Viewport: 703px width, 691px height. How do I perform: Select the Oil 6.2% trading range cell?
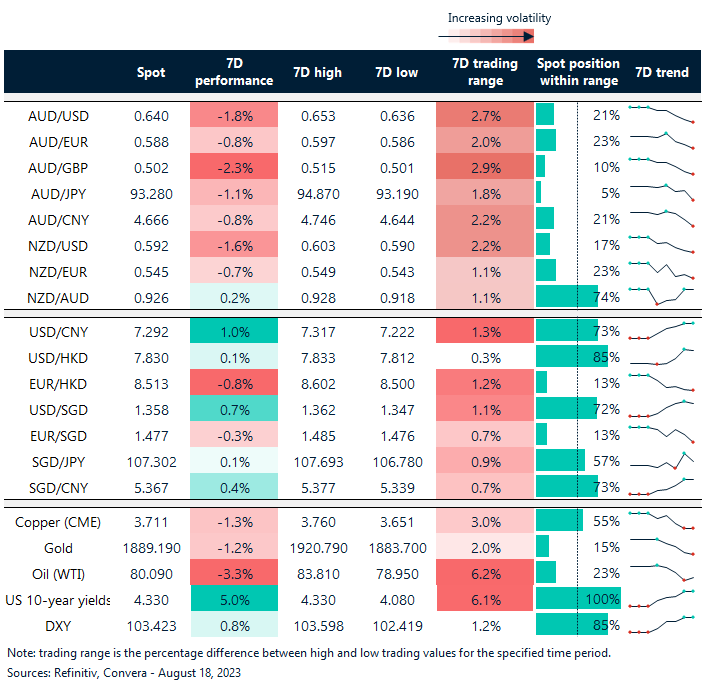[485, 573]
